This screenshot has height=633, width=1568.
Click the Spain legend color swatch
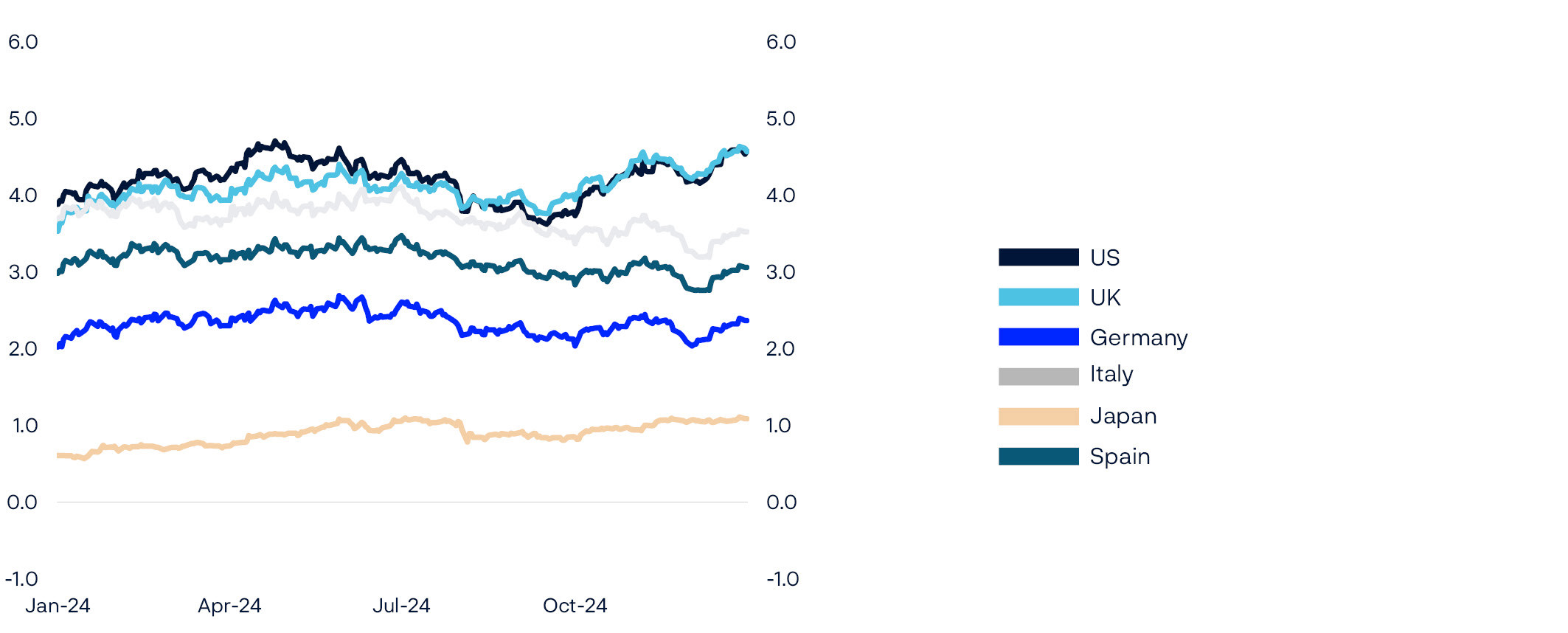(x=1038, y=456)
